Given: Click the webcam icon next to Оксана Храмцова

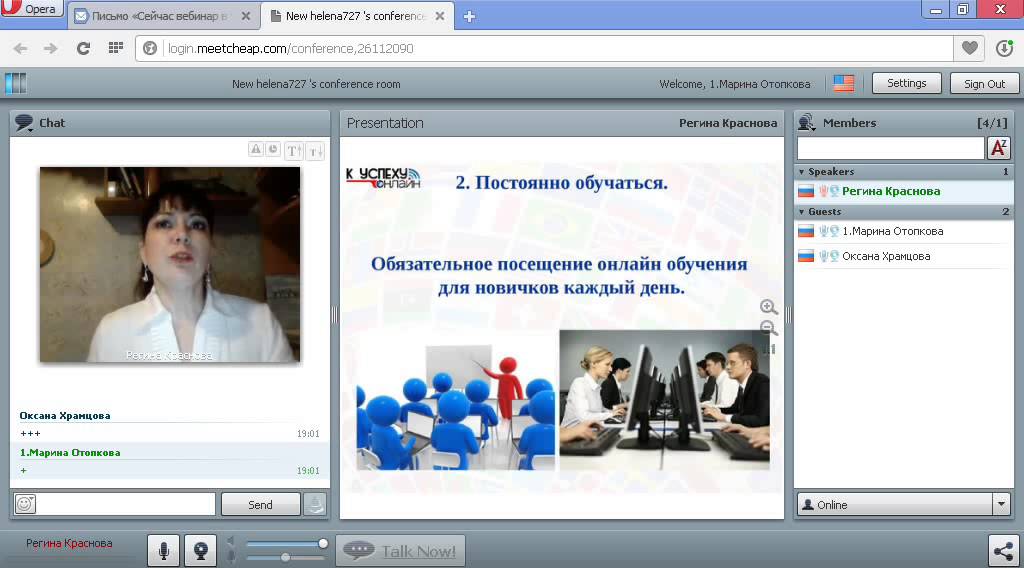Looking at the screenshot, I should pos(834,256).
